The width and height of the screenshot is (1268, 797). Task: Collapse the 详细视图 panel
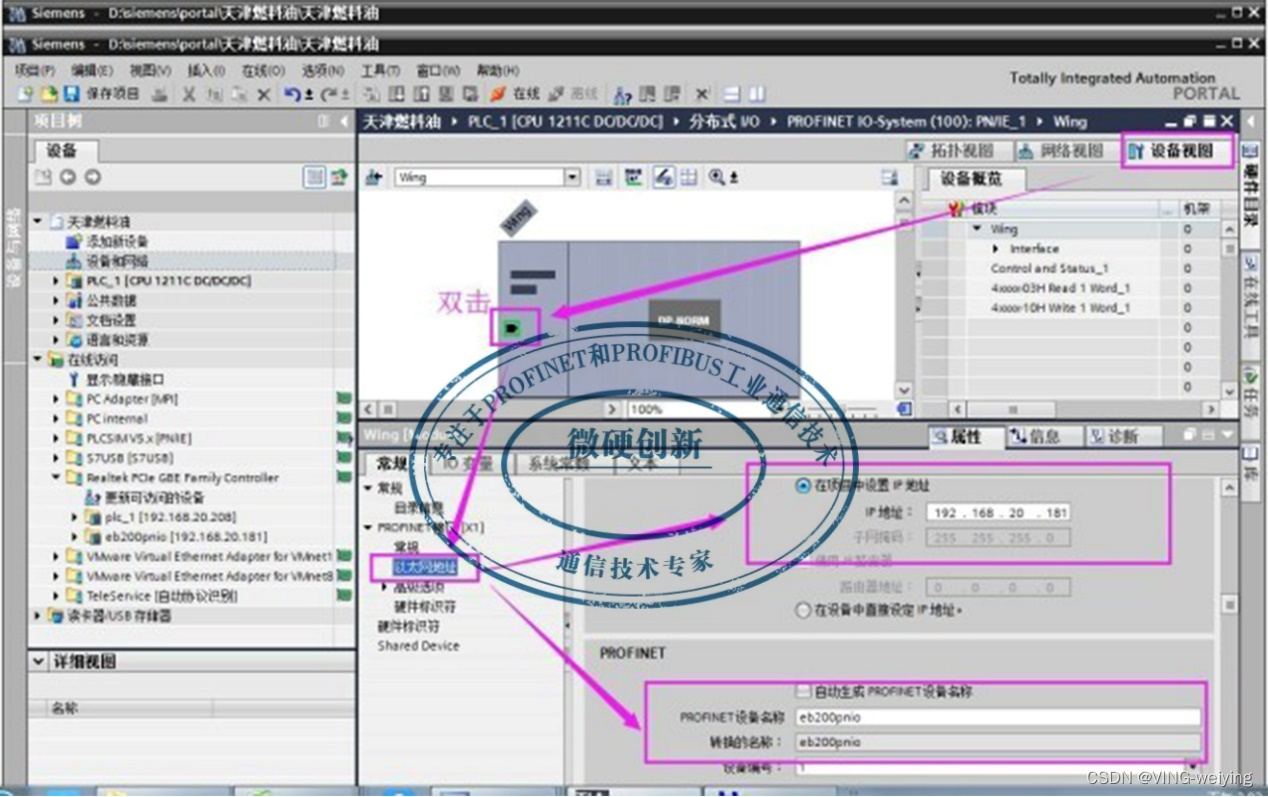pyautogui.click(x=38, y=662)
